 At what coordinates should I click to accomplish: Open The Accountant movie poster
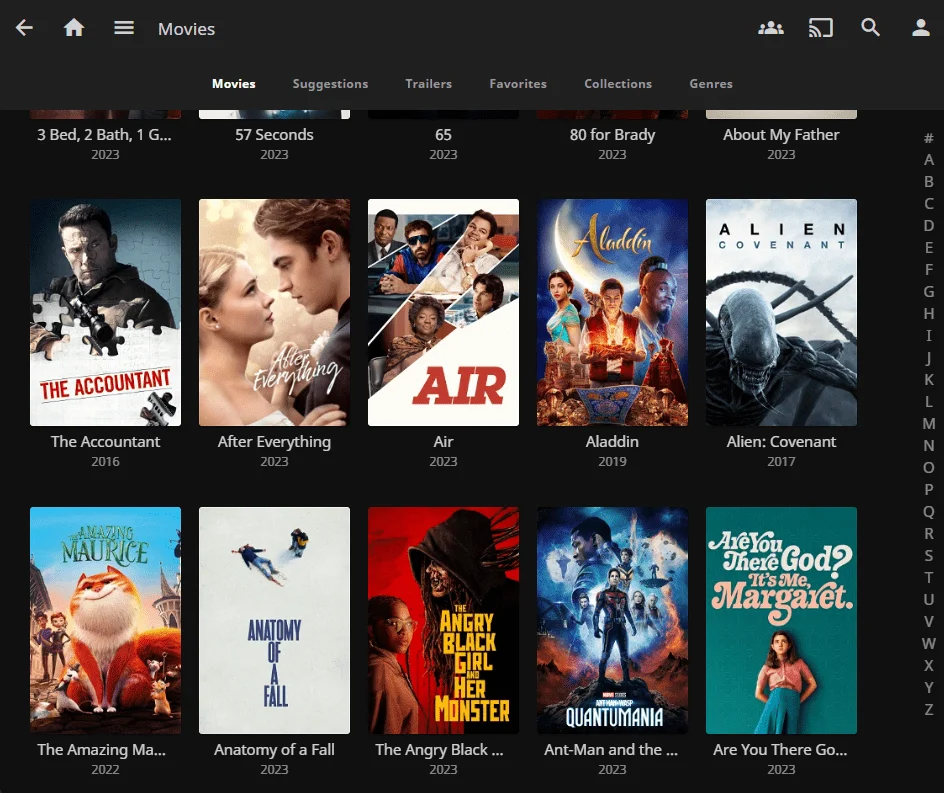[105, 313]
